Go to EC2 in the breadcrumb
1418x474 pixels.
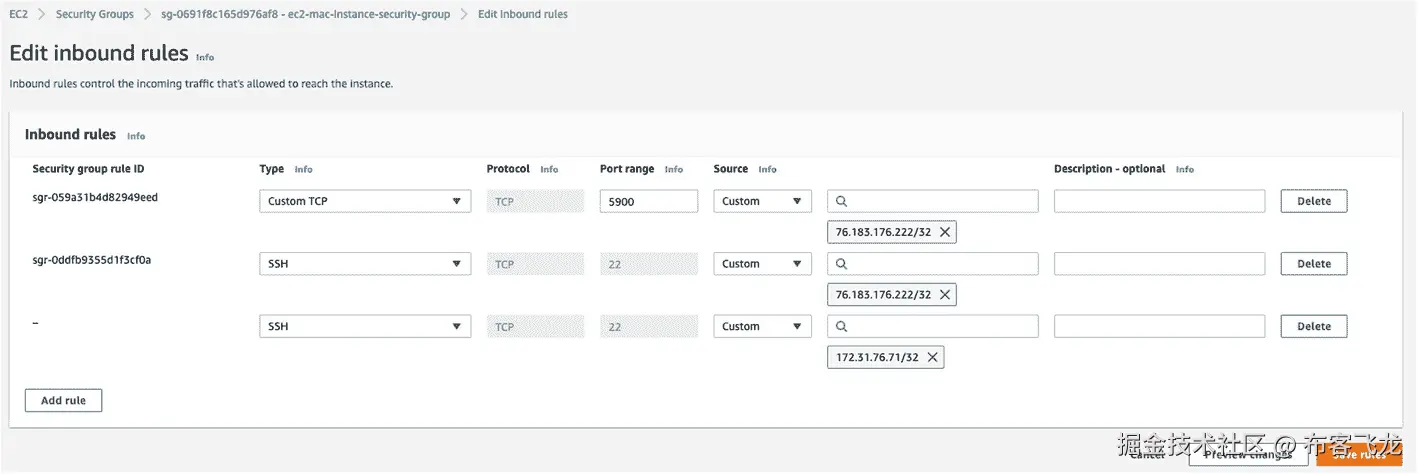[19, 15]
